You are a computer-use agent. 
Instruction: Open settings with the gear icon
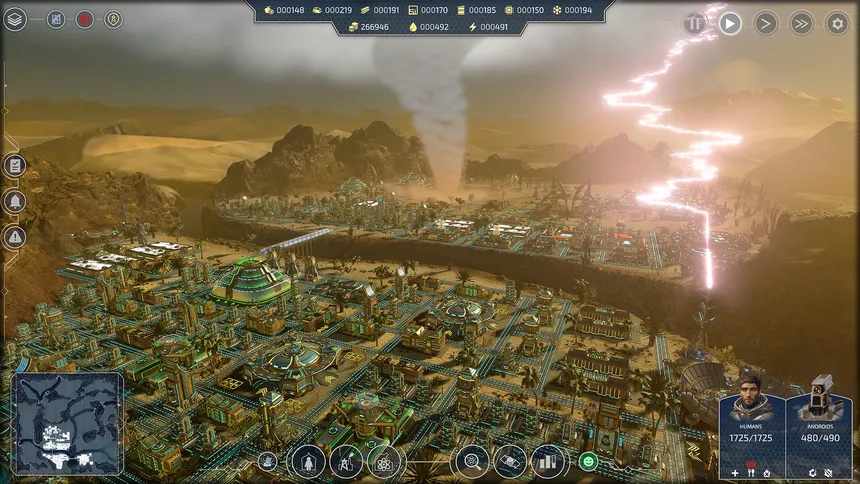click(838, 24)
